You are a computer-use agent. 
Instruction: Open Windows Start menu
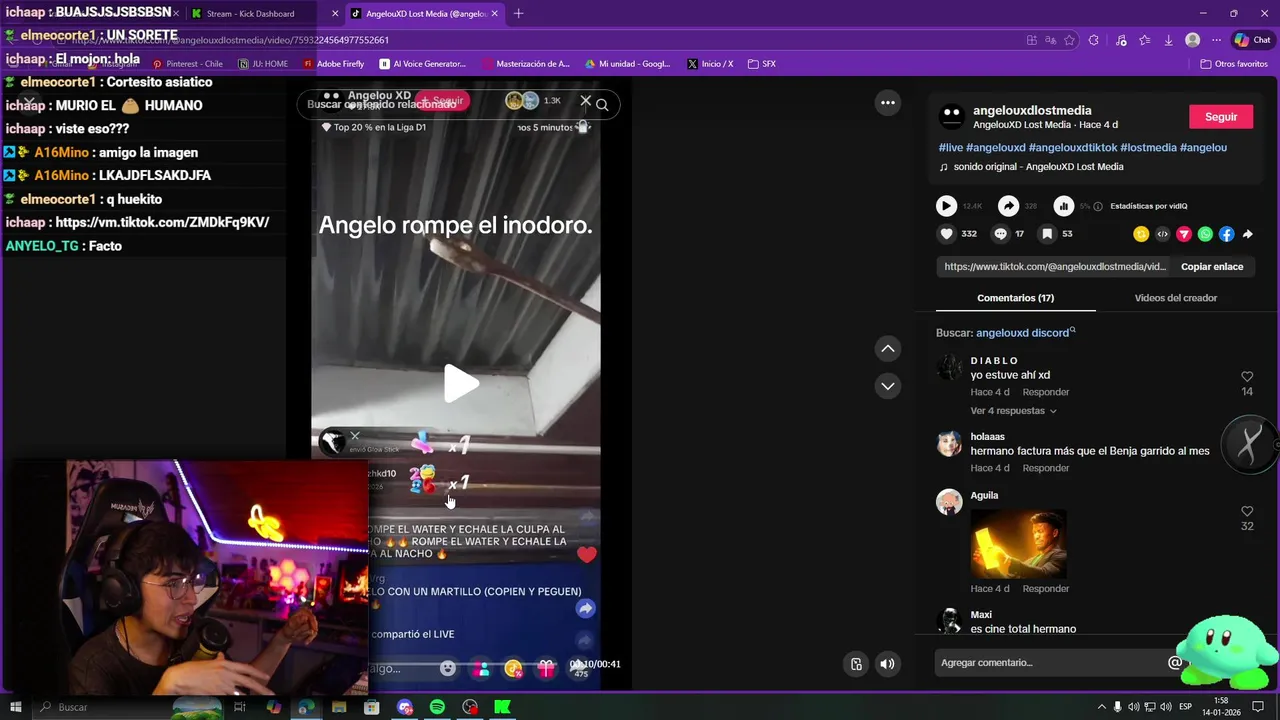point(15,707)
